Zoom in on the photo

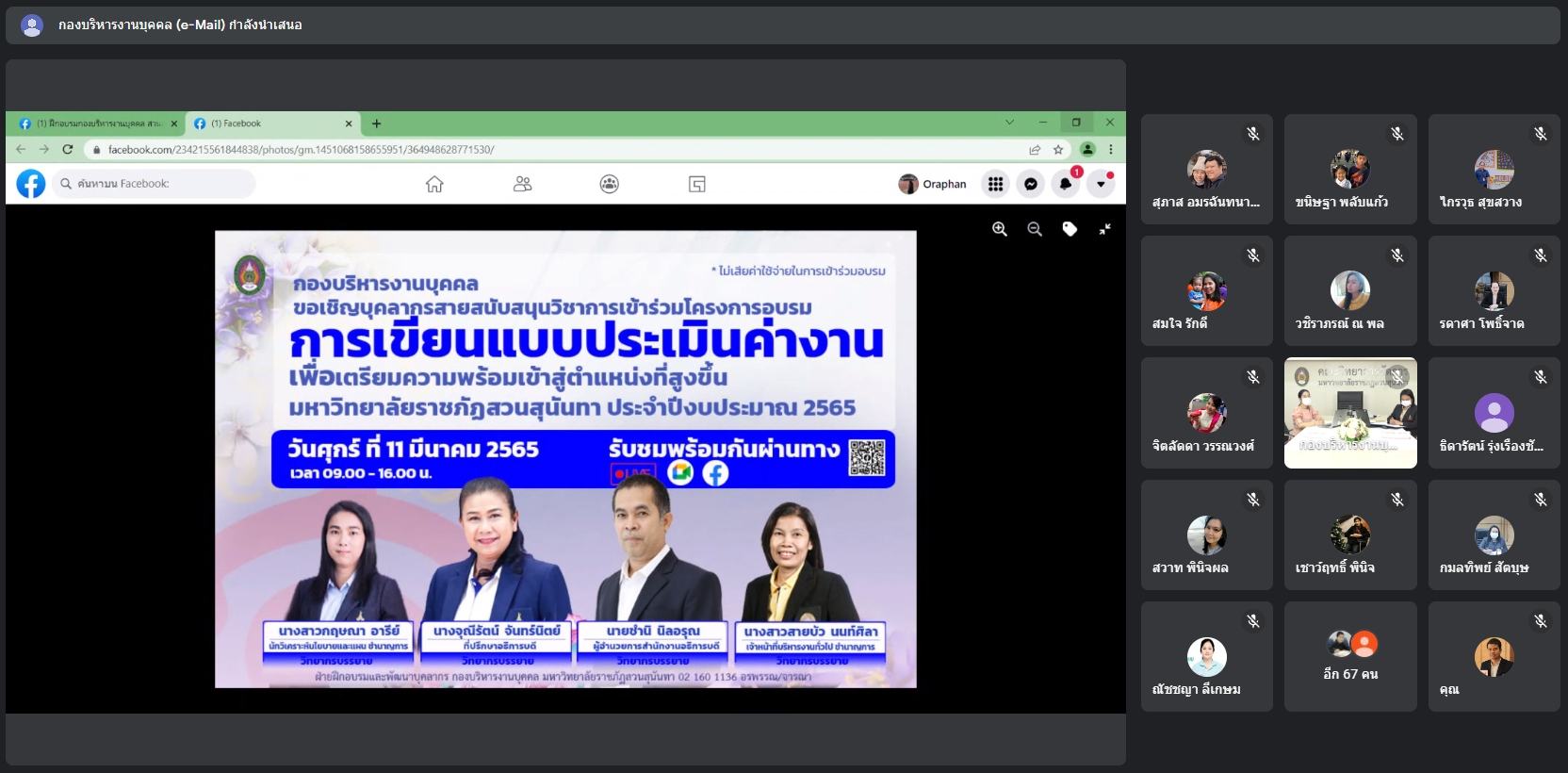click(1000, 229)
